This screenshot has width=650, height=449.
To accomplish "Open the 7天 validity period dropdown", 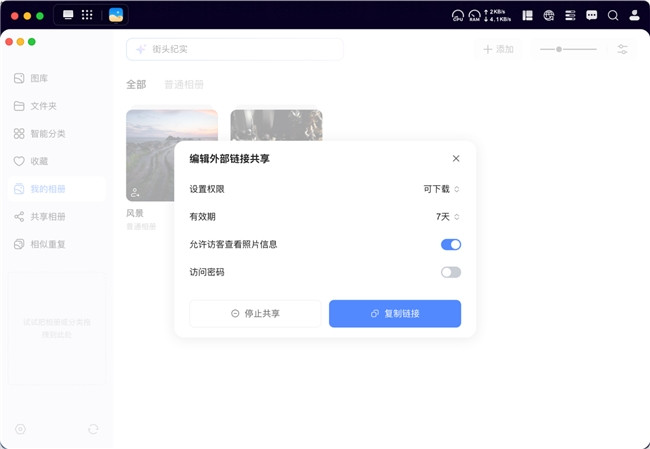I will pos(448,217).
